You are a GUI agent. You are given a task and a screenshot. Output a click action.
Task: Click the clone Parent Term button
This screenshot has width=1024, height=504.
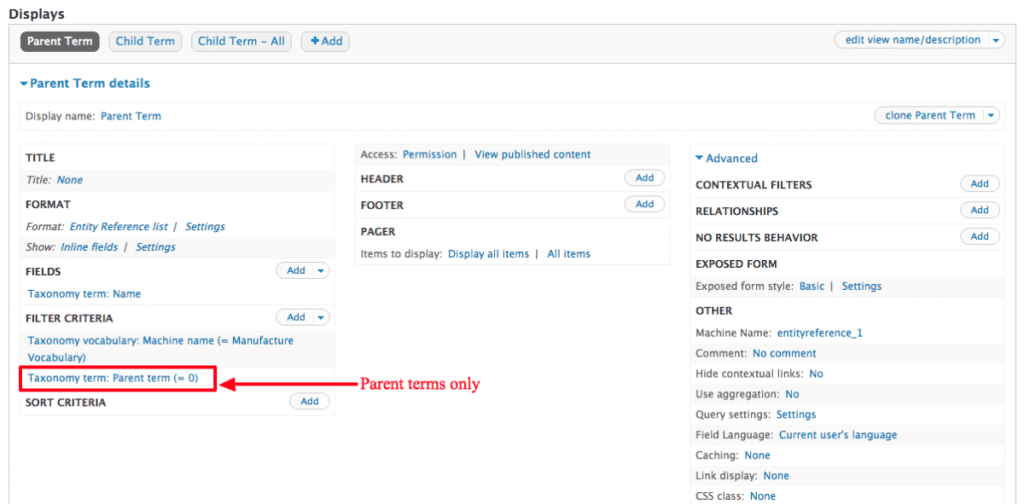coord(929,115)
